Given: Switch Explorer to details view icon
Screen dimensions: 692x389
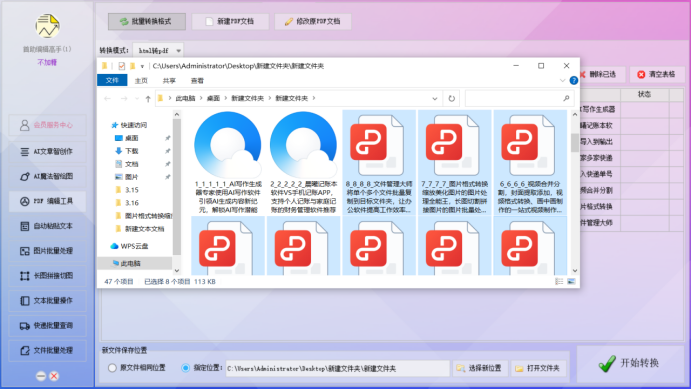Looking at the screenshot, I should (559, 282).
